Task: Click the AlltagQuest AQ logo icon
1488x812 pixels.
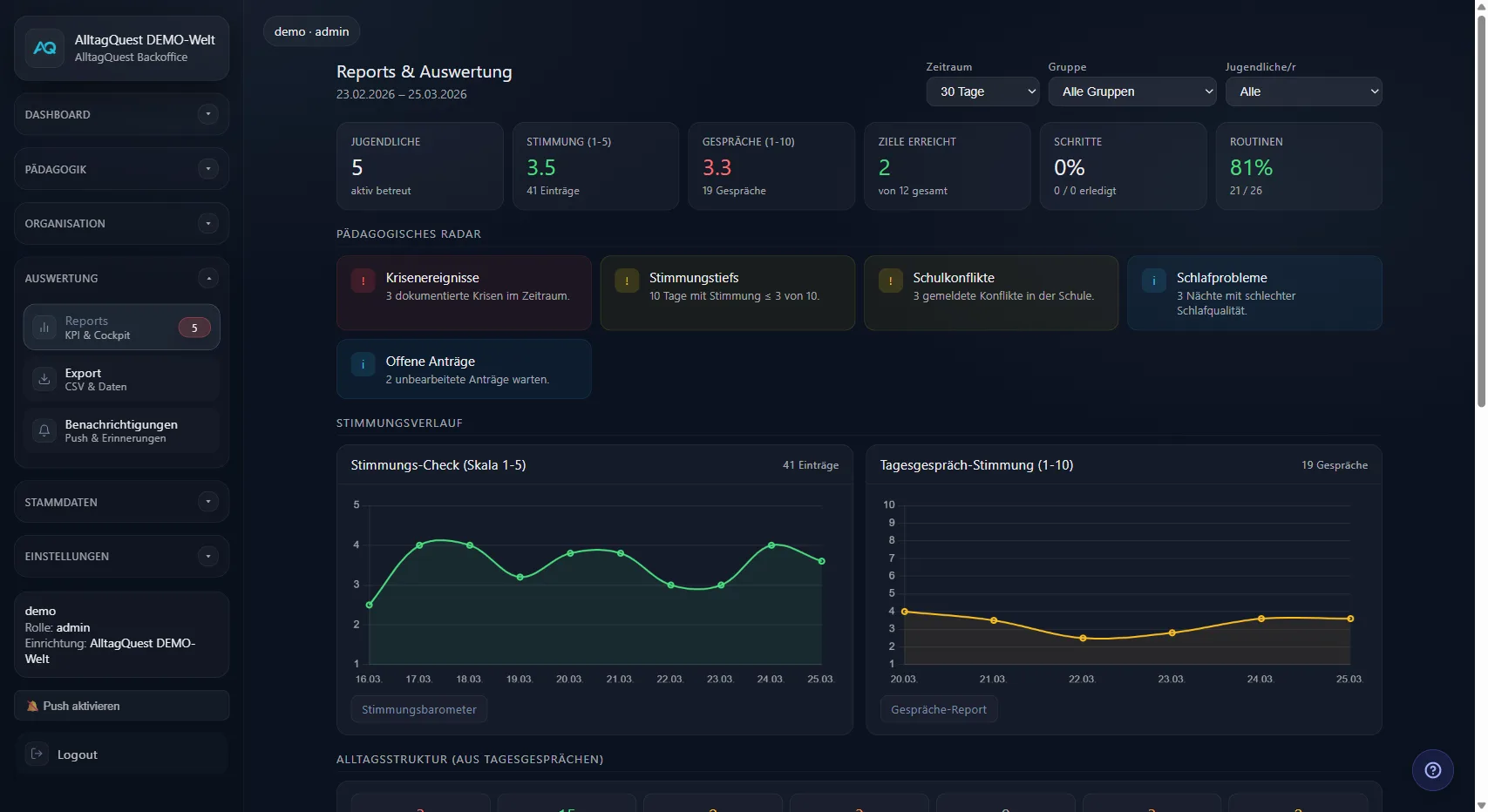Action: click(44, 48)
